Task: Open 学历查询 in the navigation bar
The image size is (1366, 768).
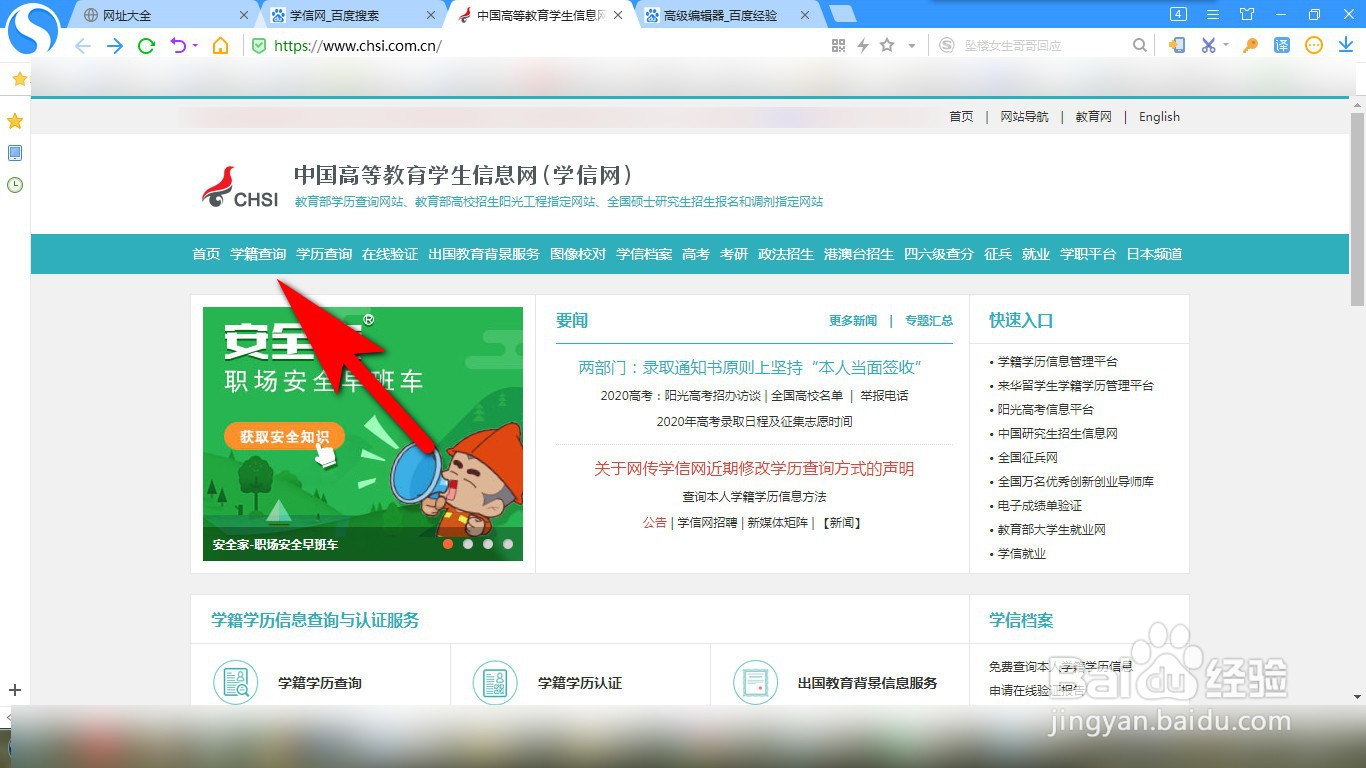Action: click(x=324, y=254)
